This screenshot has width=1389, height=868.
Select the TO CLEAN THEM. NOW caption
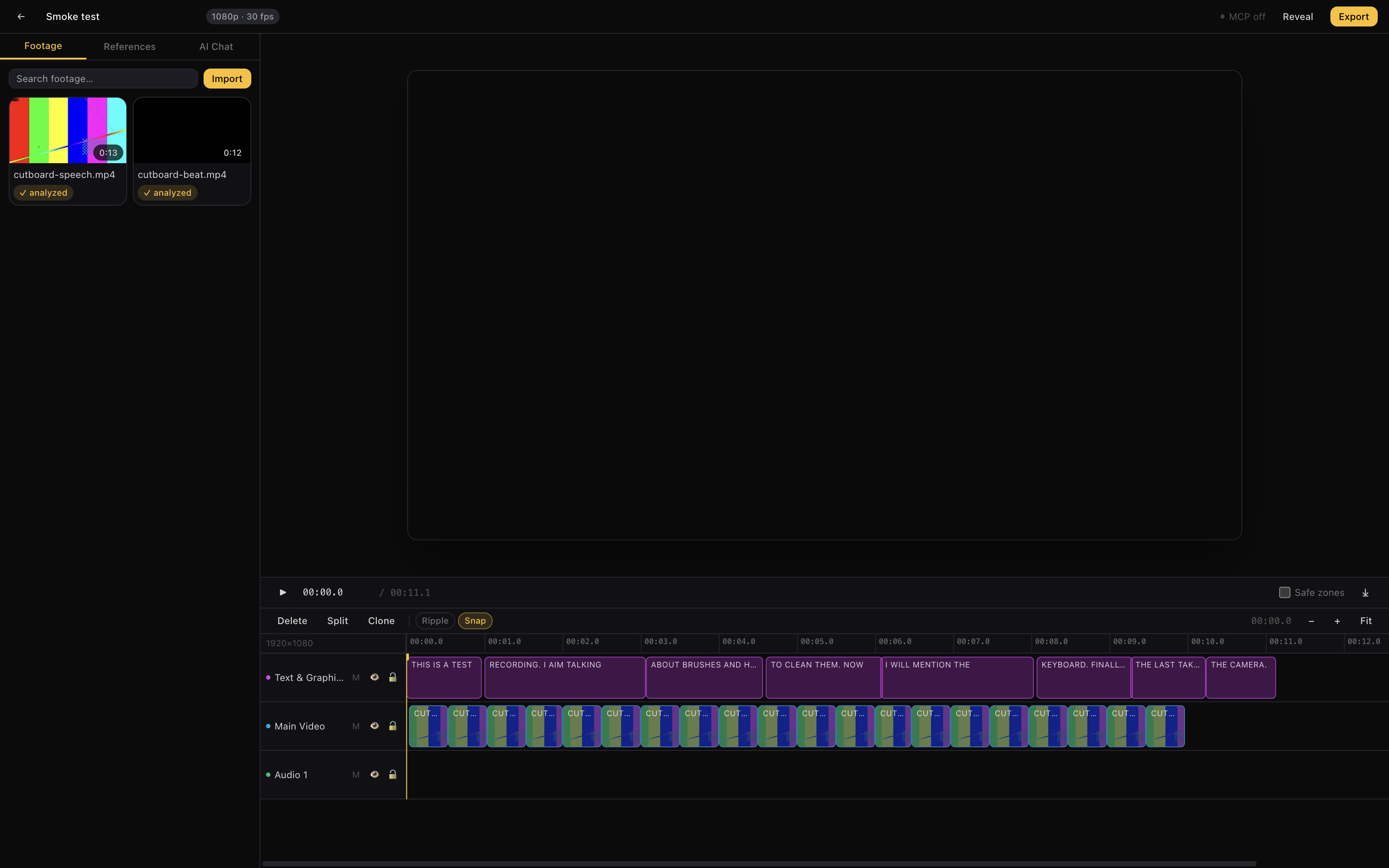tap(824, 677)
